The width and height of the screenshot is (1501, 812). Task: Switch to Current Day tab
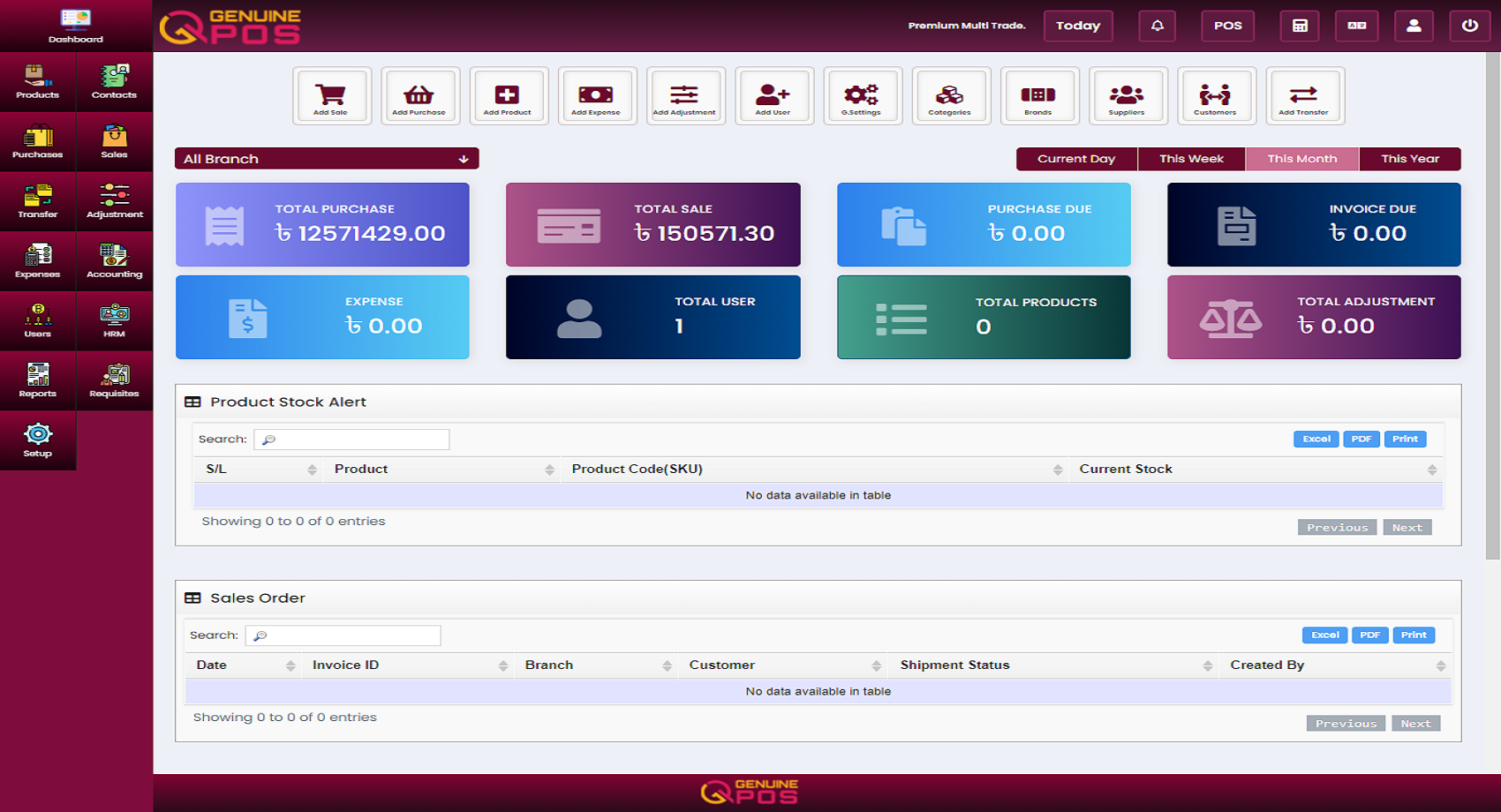(1076, 159)
